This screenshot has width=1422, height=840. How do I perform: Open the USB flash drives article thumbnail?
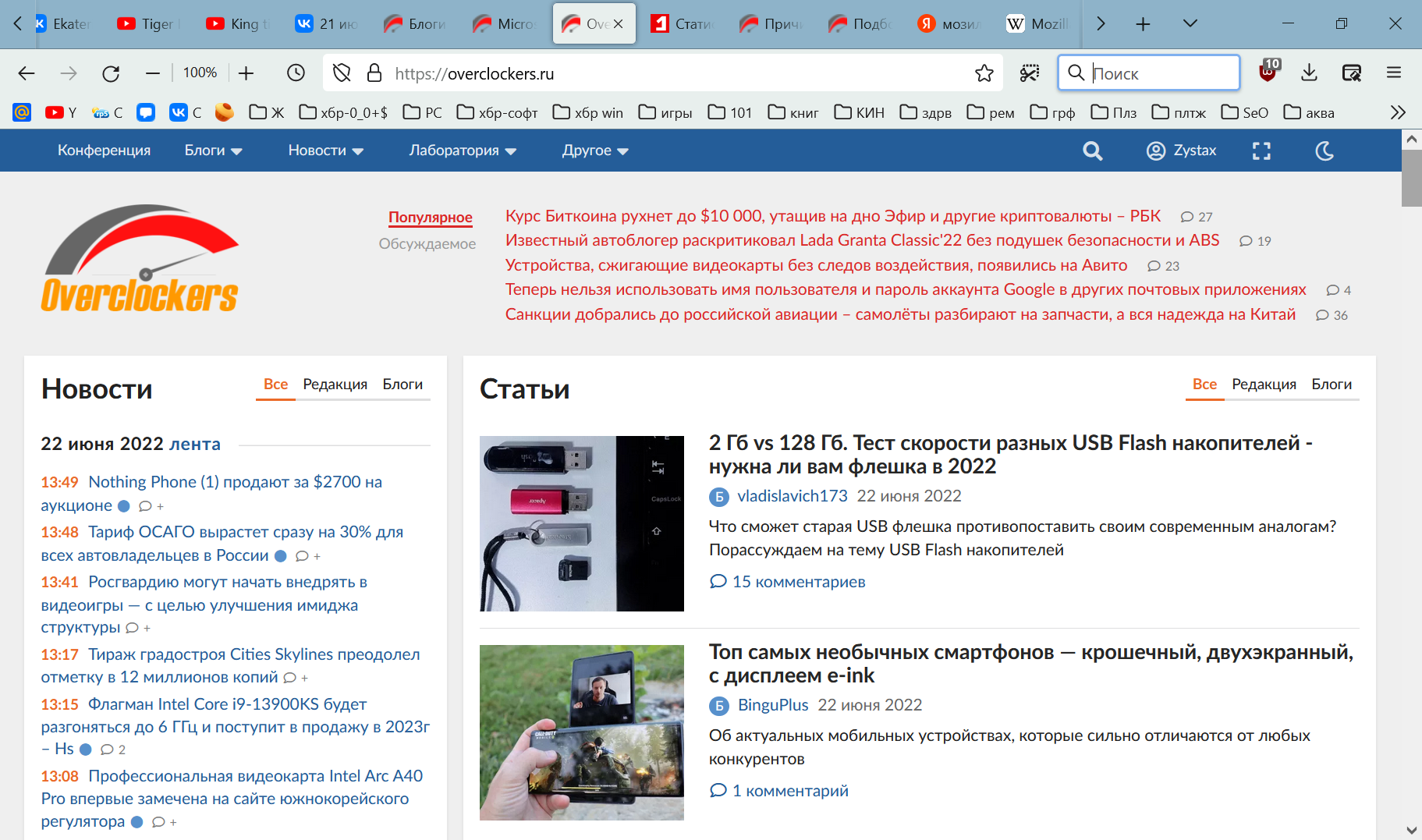pos(582,523)
